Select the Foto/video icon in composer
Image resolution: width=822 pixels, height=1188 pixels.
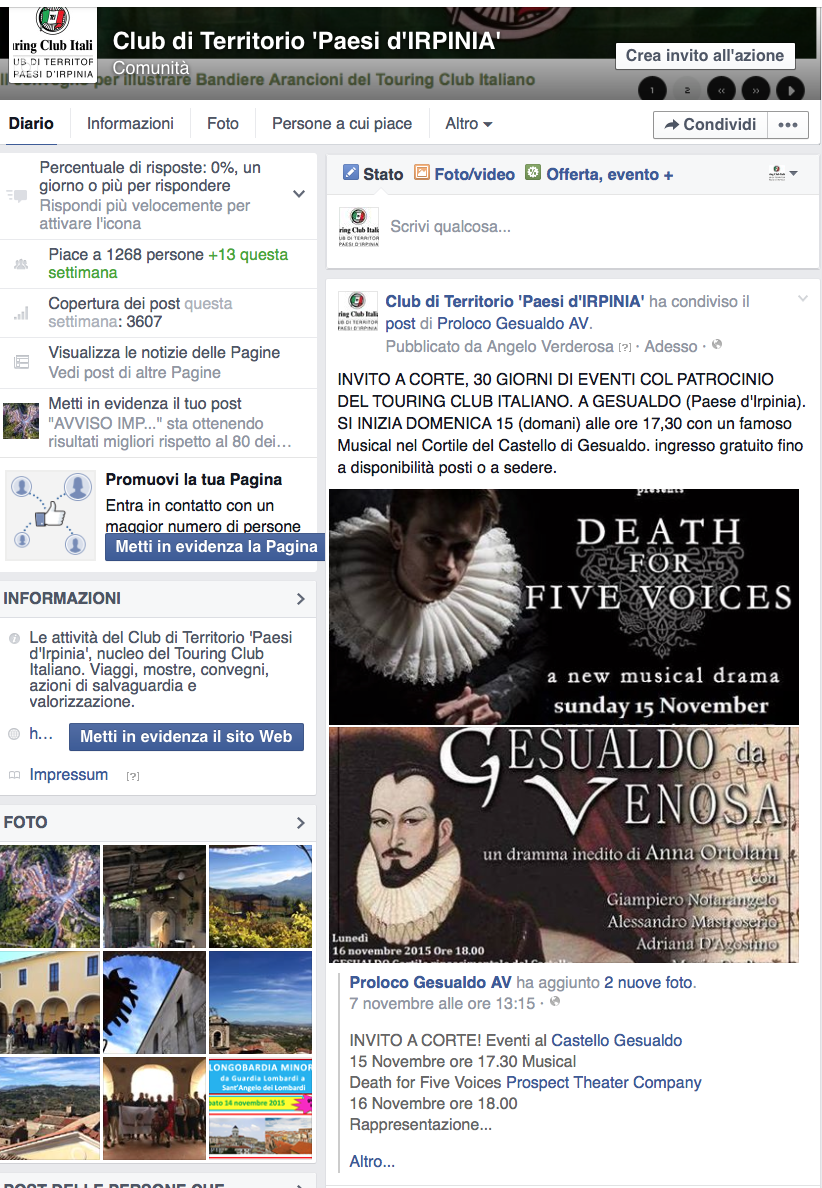click(x=421, y=173)
